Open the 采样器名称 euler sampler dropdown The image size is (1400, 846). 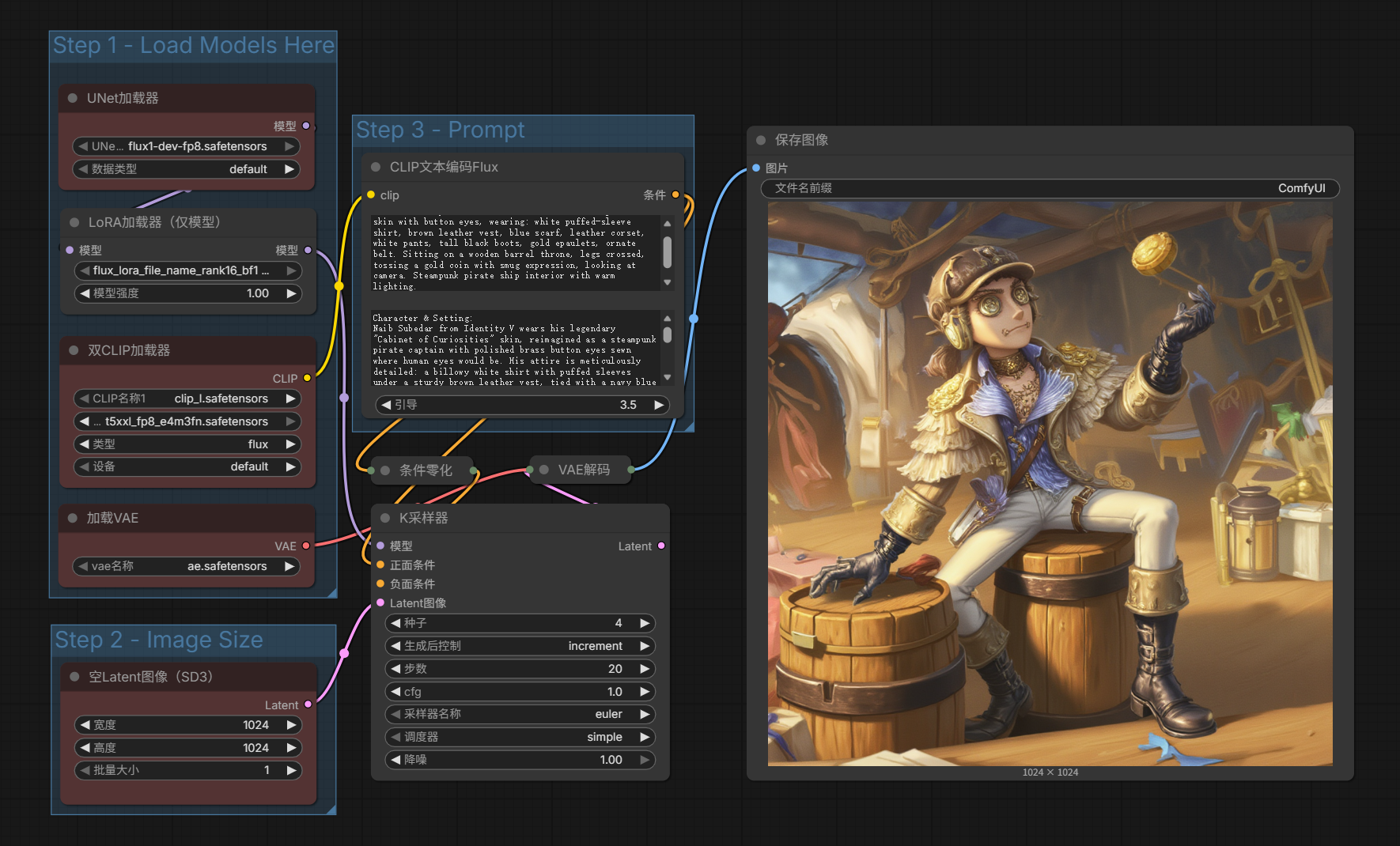point(520,714)
